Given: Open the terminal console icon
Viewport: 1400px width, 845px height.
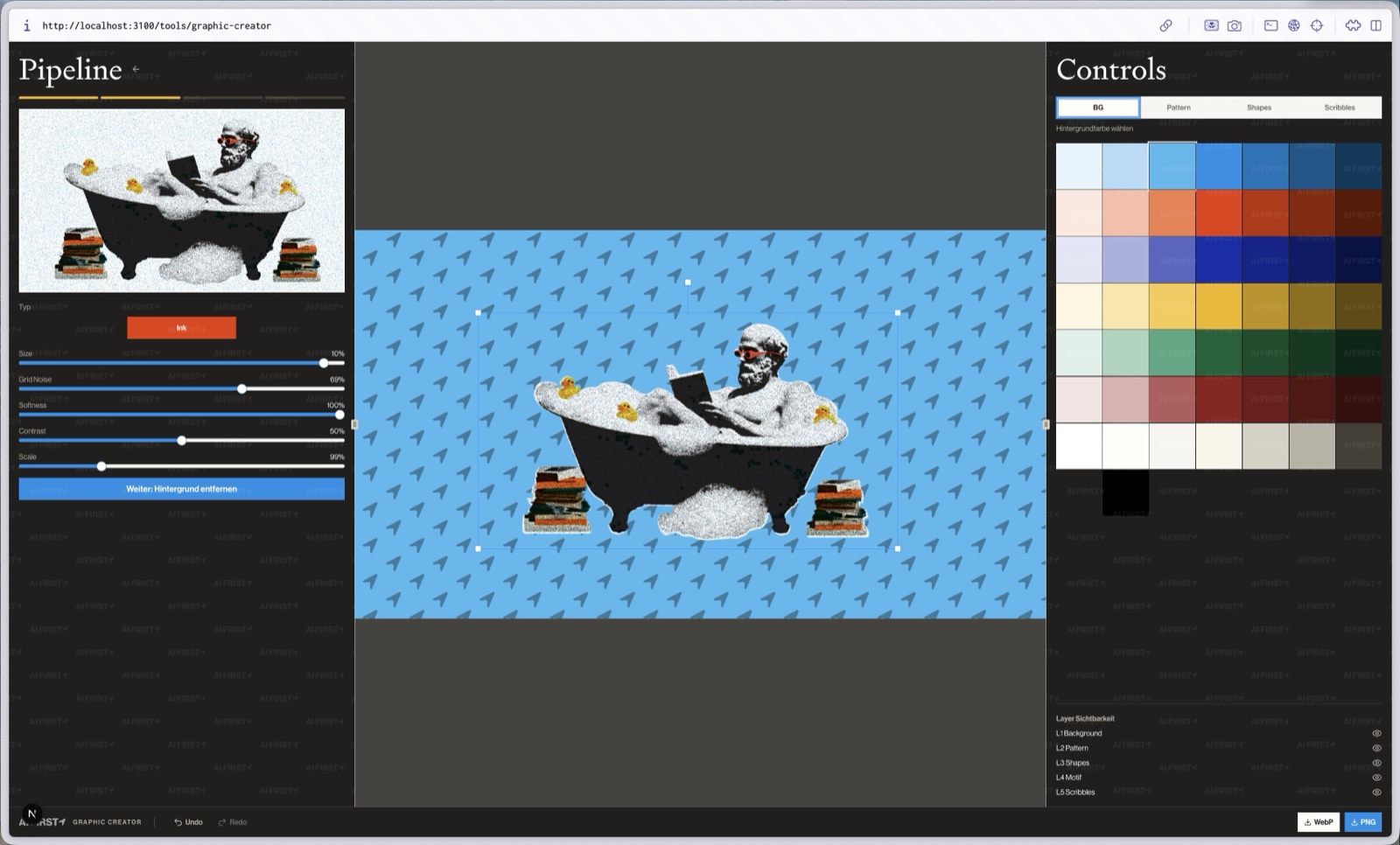Looking at the screenshot, I should 1270,25.
